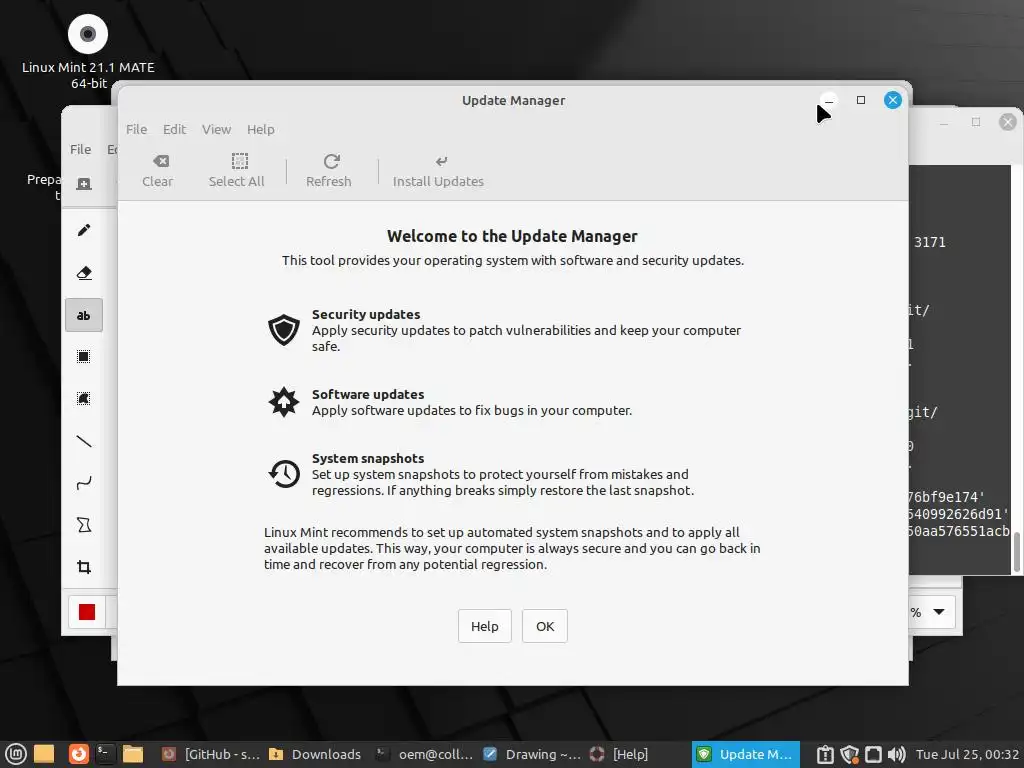This screenshot has height=768, width=1024.
Task: Click new image icon in Drawing window
Action: click(x=84, y=184)
